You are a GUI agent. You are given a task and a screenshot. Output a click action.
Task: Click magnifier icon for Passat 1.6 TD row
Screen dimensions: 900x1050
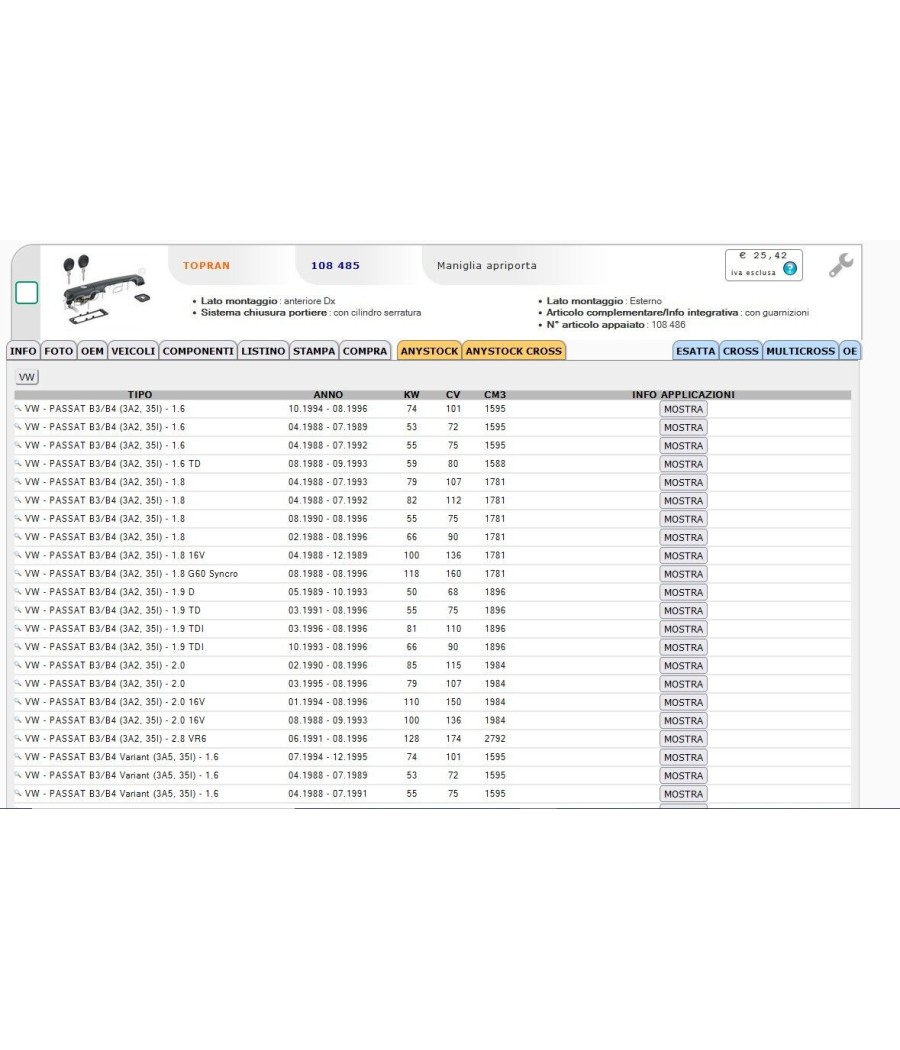click(18, 463)
